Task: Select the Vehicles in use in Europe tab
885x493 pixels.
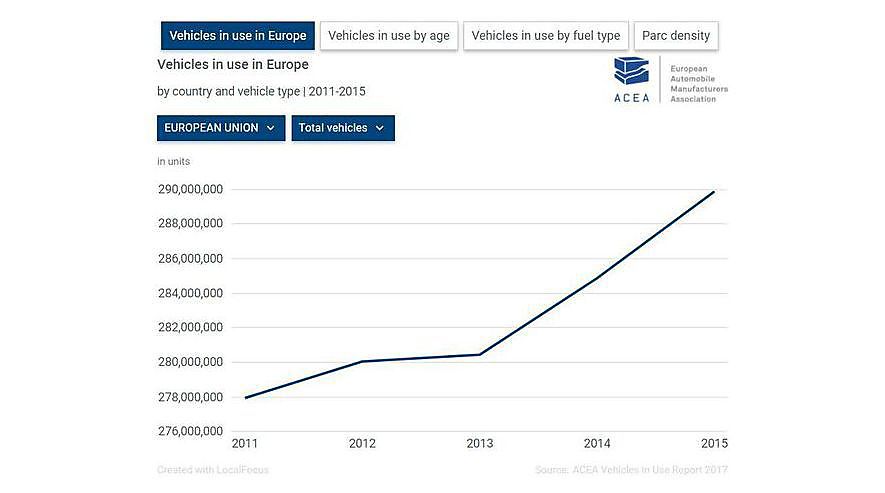Action: click(x=238, y=36)
